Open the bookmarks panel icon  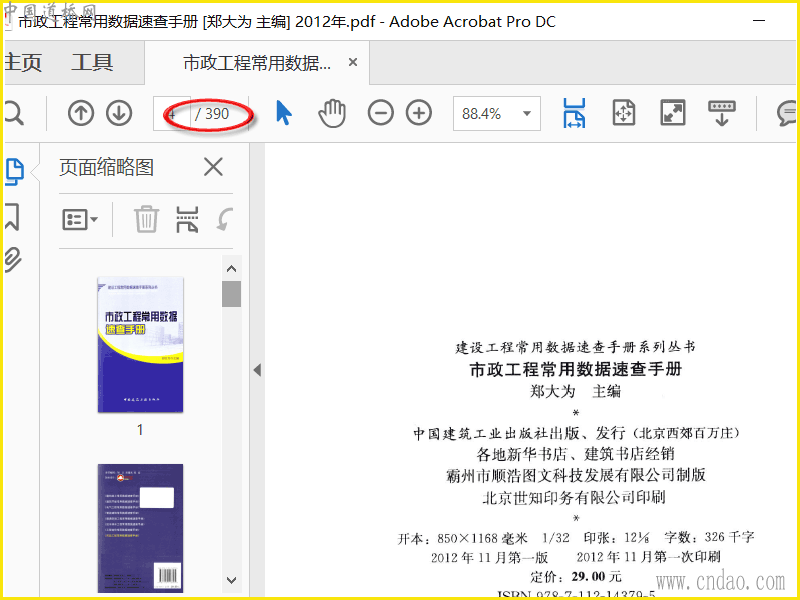[x=12, y=216]
